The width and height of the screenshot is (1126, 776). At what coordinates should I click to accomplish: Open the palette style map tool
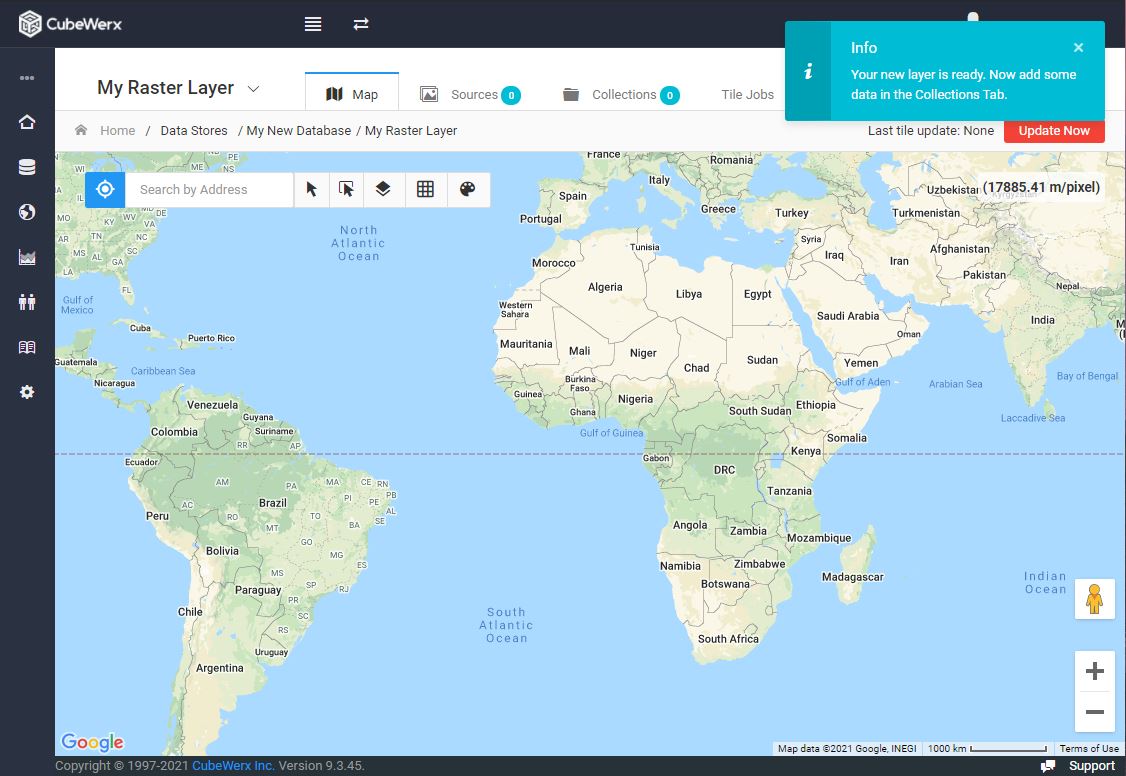point(467,190)
